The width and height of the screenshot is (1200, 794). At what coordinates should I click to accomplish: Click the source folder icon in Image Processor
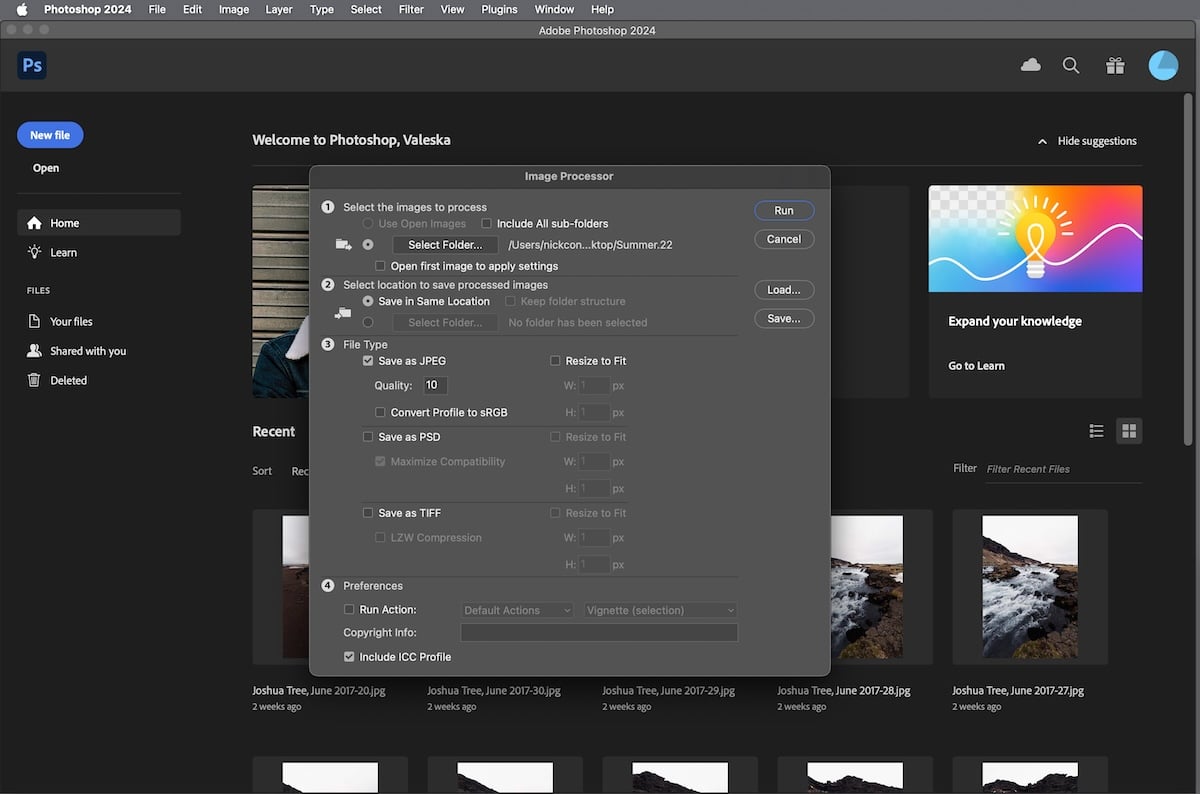pos(344,244)
